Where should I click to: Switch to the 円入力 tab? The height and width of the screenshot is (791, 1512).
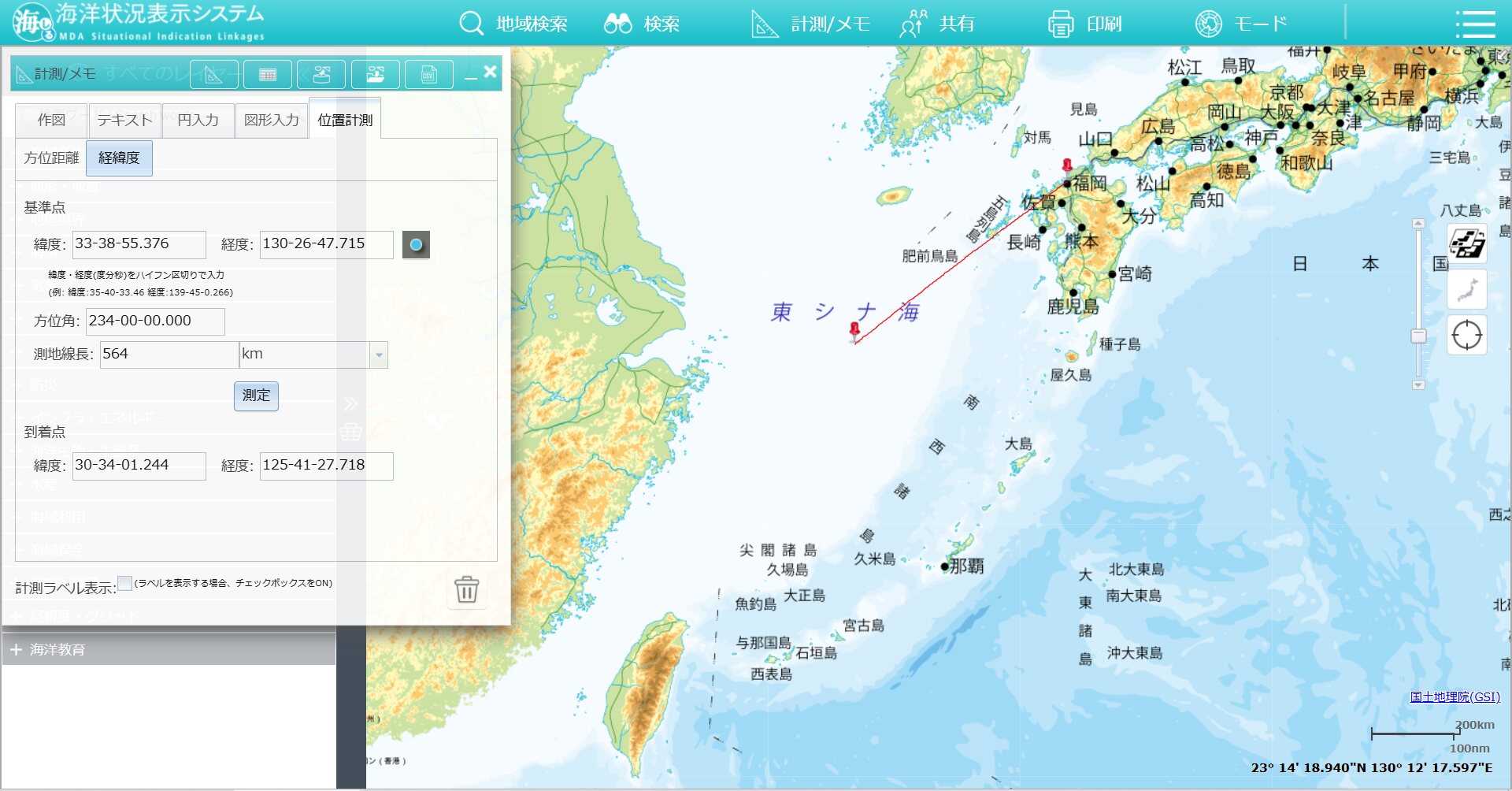point(198,121)
